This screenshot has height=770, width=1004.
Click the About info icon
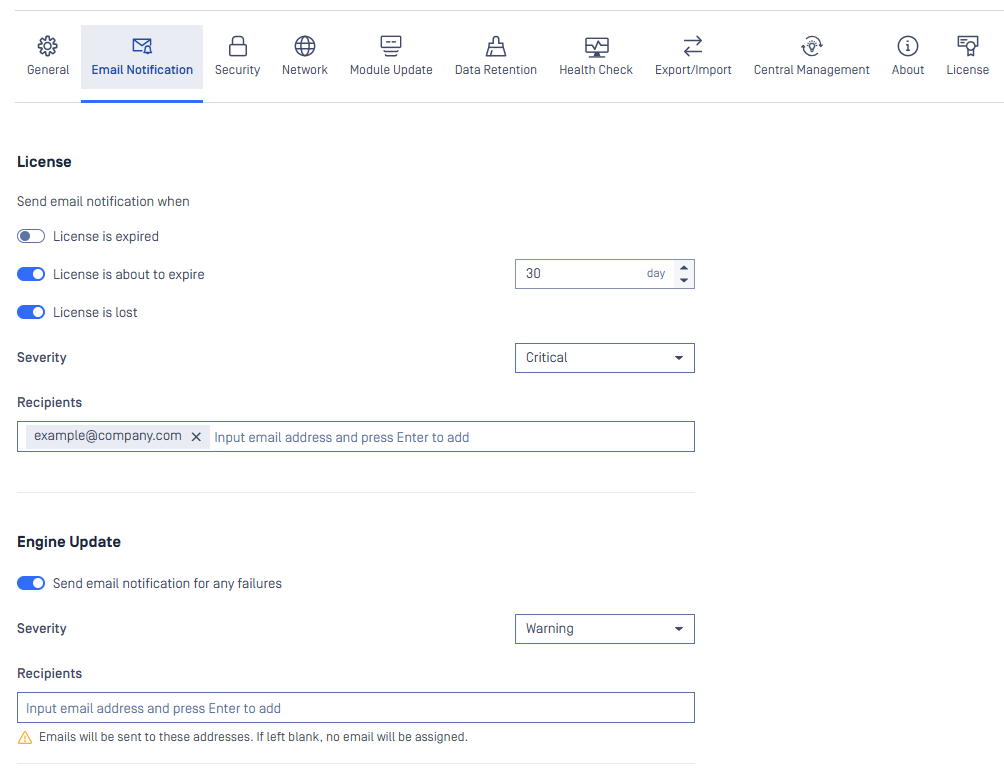[907, 46]
